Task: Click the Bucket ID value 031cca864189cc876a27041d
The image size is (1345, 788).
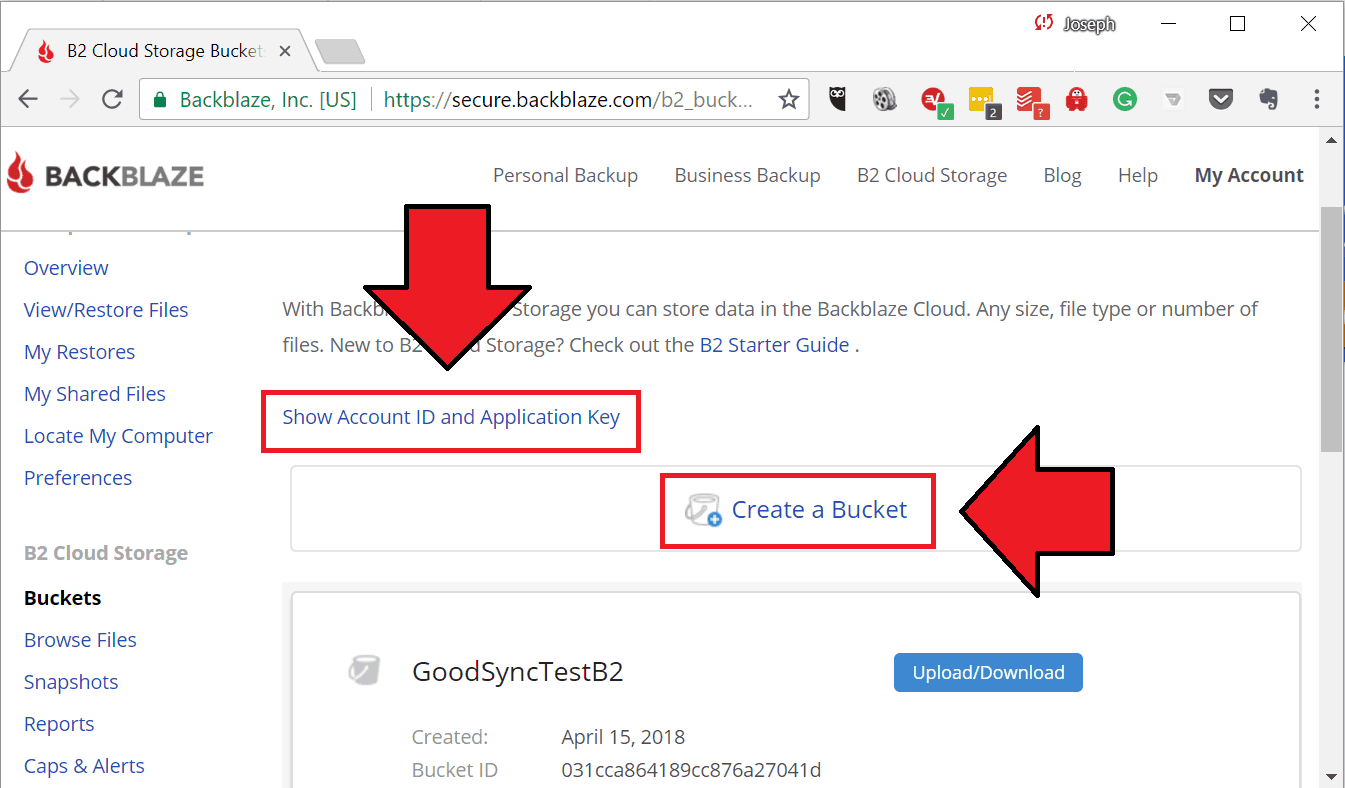Action: [x=691, y=770]
